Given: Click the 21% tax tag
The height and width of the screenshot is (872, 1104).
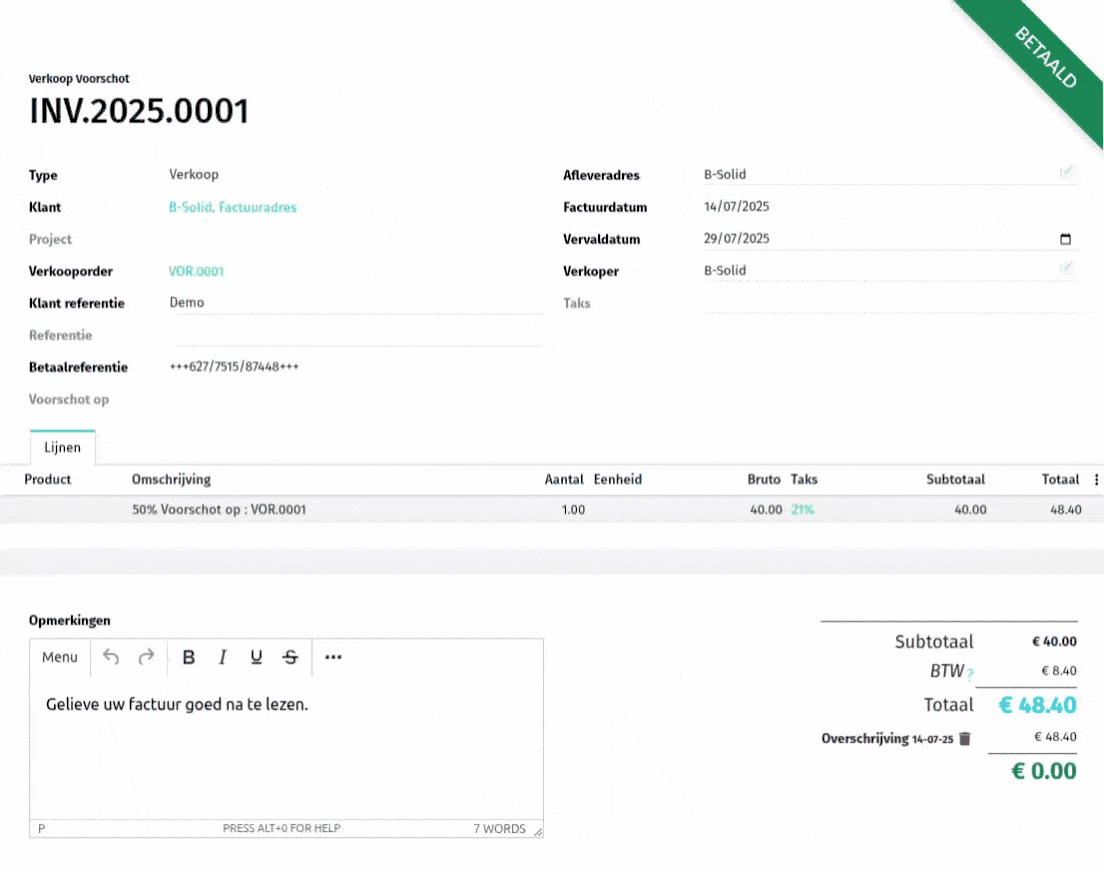Looking at the screenshot, I should 803,509.
